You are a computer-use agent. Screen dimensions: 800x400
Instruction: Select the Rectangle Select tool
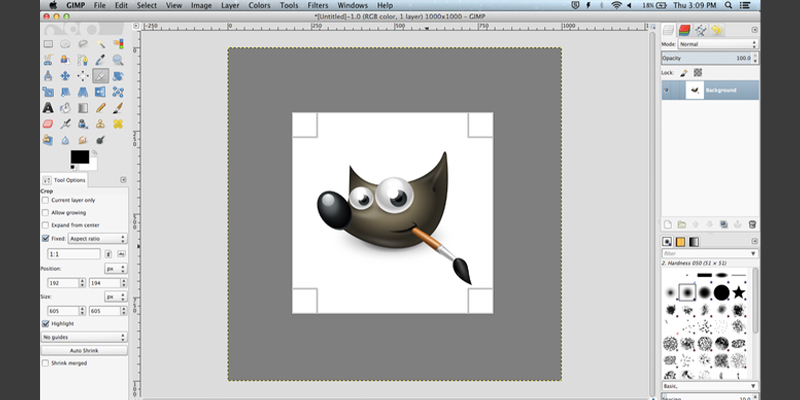(48, 44)
